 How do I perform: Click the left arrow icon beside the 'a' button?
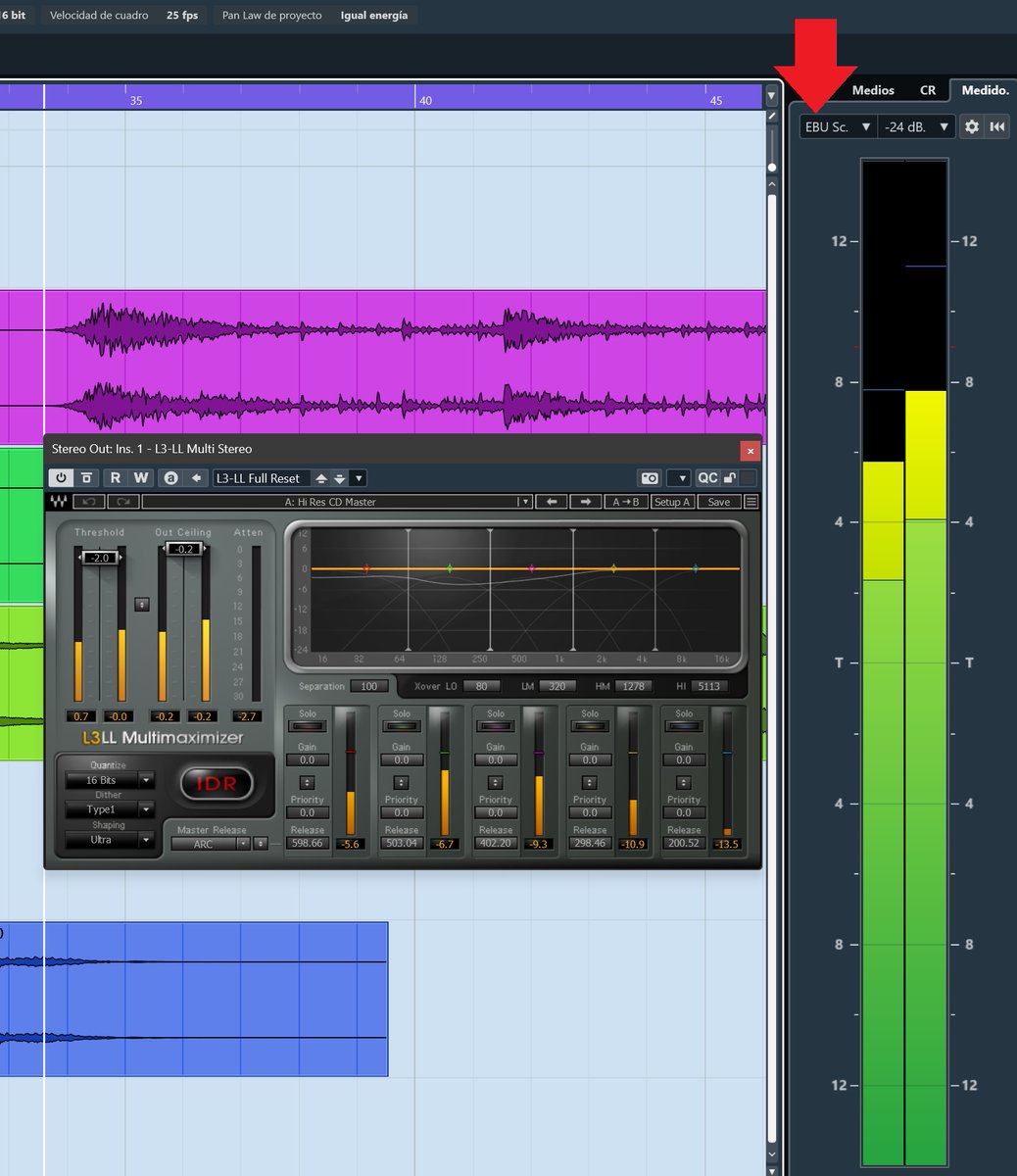196,477
